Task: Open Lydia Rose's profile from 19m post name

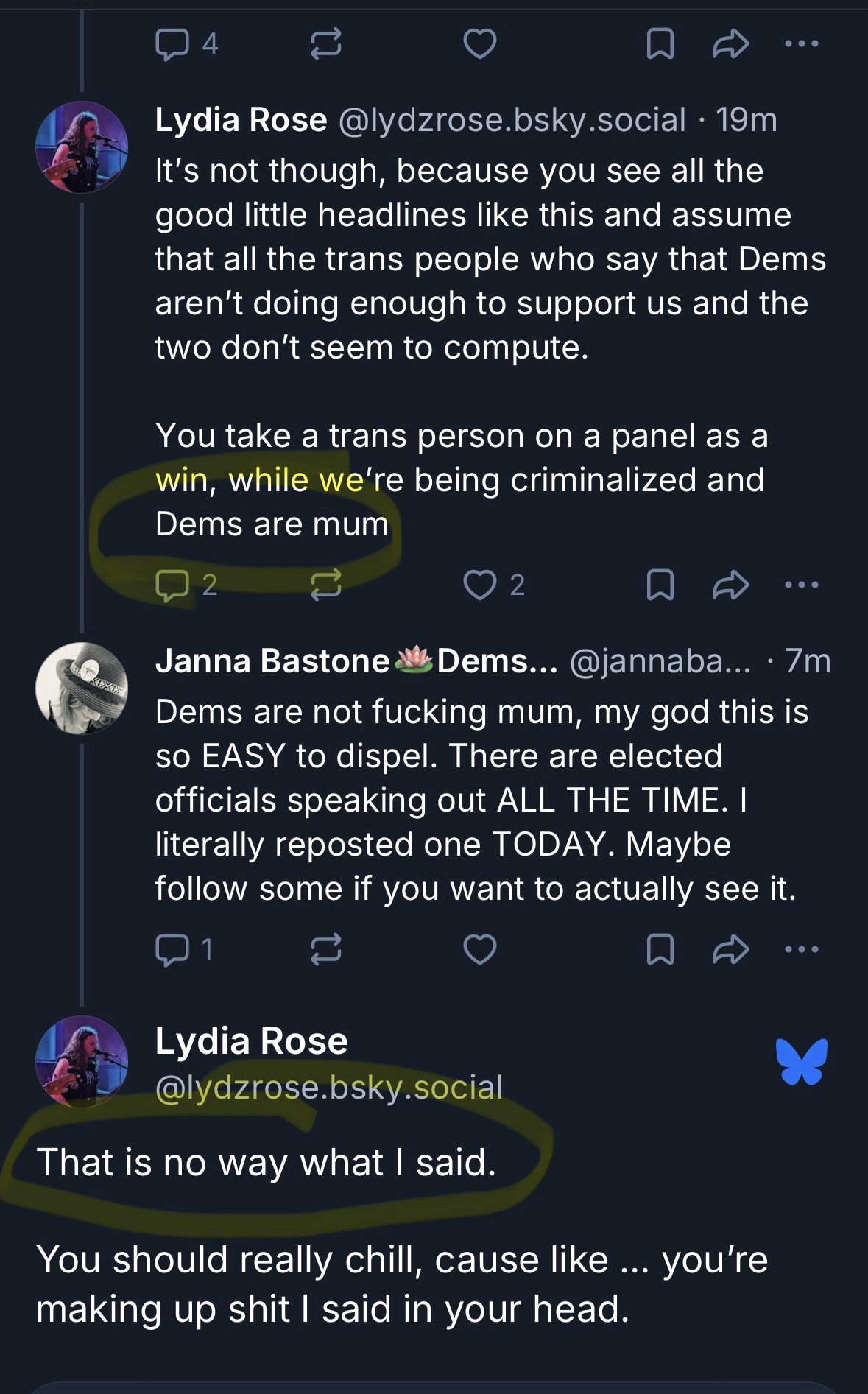Action: coord(241,120)
